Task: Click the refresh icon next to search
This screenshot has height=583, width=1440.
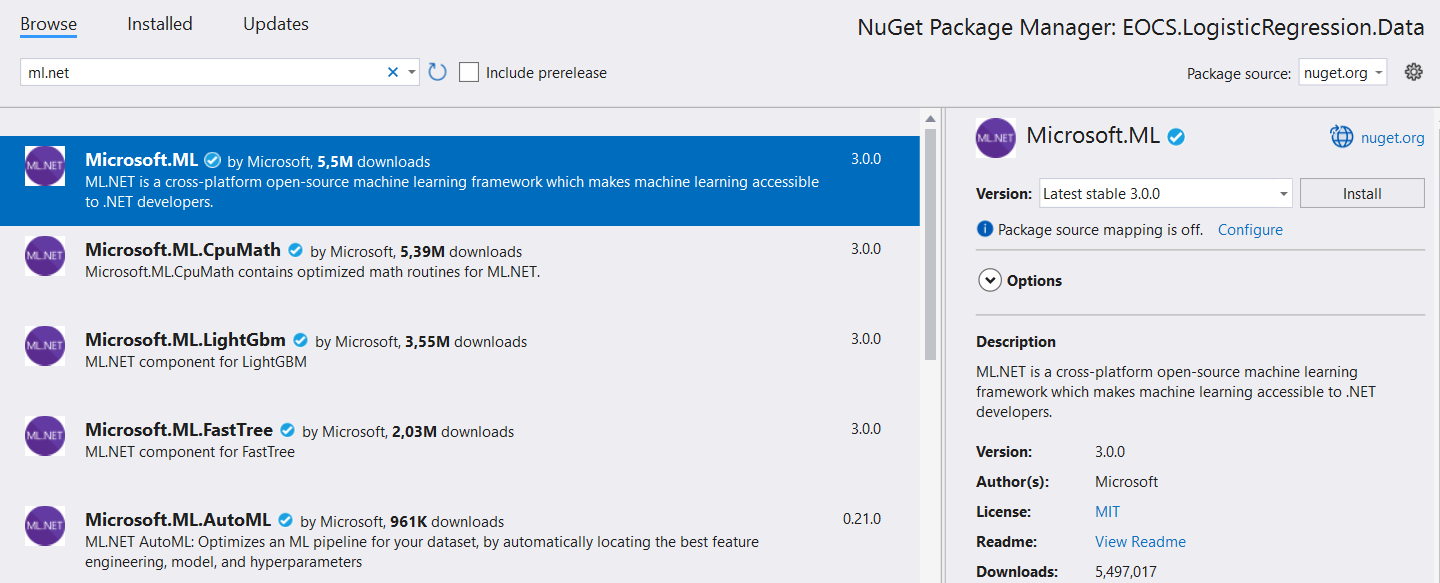Action: [437, 72]
